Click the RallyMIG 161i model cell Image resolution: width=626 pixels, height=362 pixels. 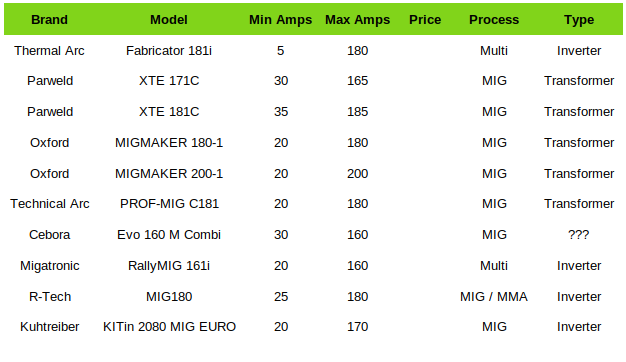click(168, 266)
